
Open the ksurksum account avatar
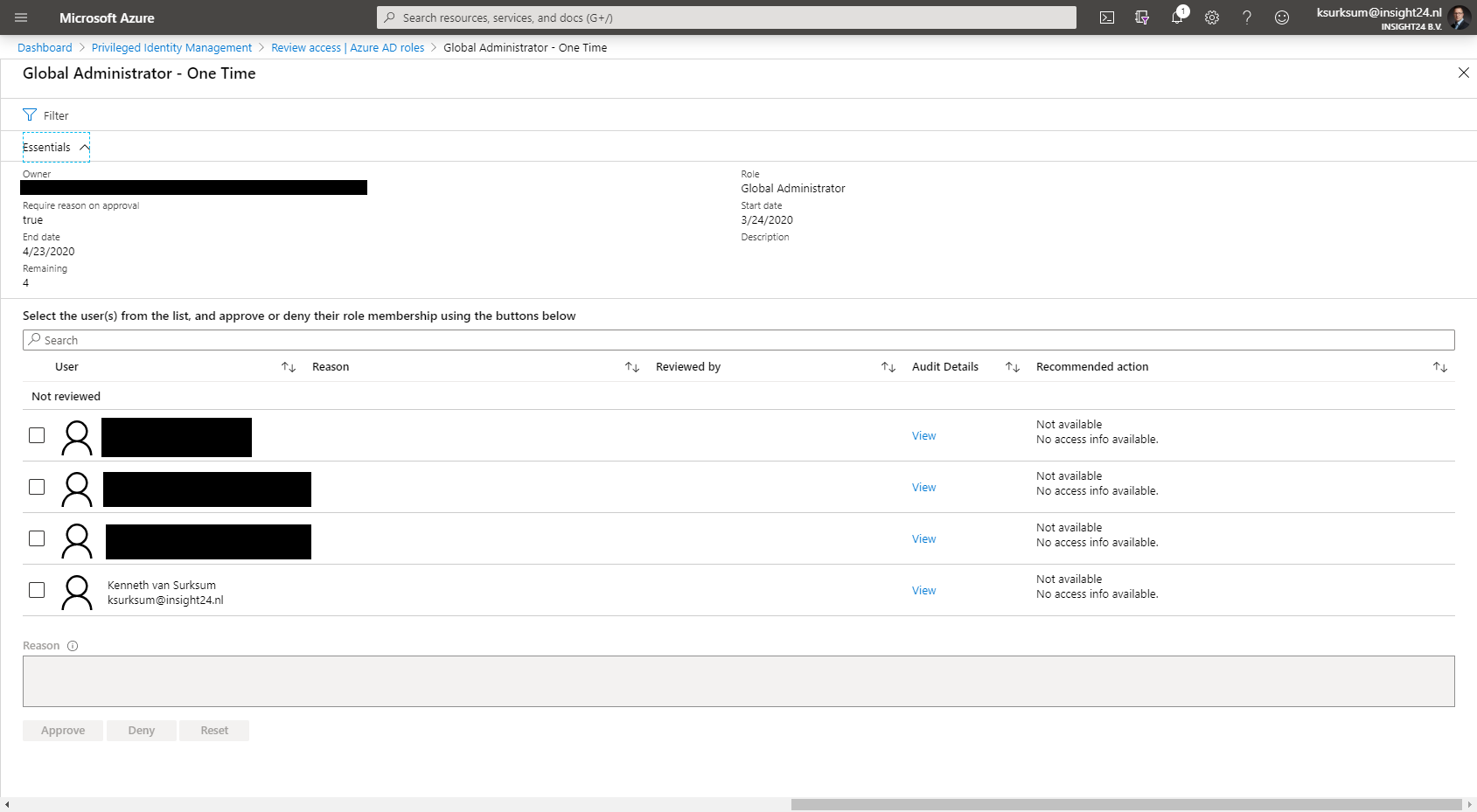point(1459,17)
